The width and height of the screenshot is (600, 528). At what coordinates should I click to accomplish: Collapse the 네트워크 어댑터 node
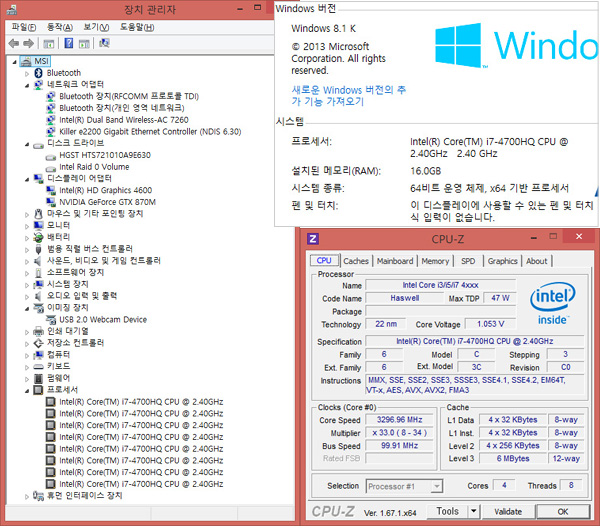(x=27, y=85)
